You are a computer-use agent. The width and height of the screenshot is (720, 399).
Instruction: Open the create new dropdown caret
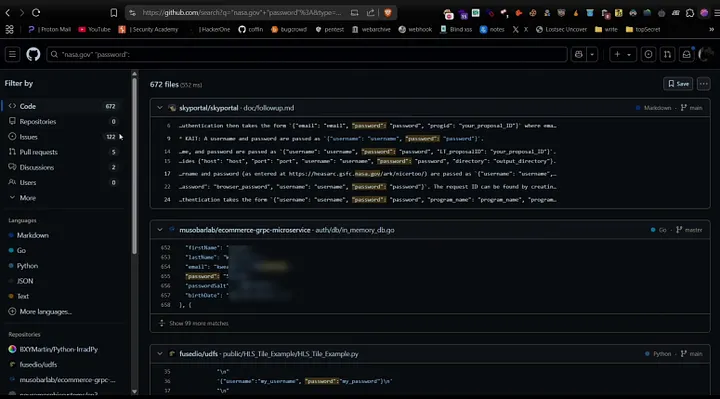click(629, 55)
